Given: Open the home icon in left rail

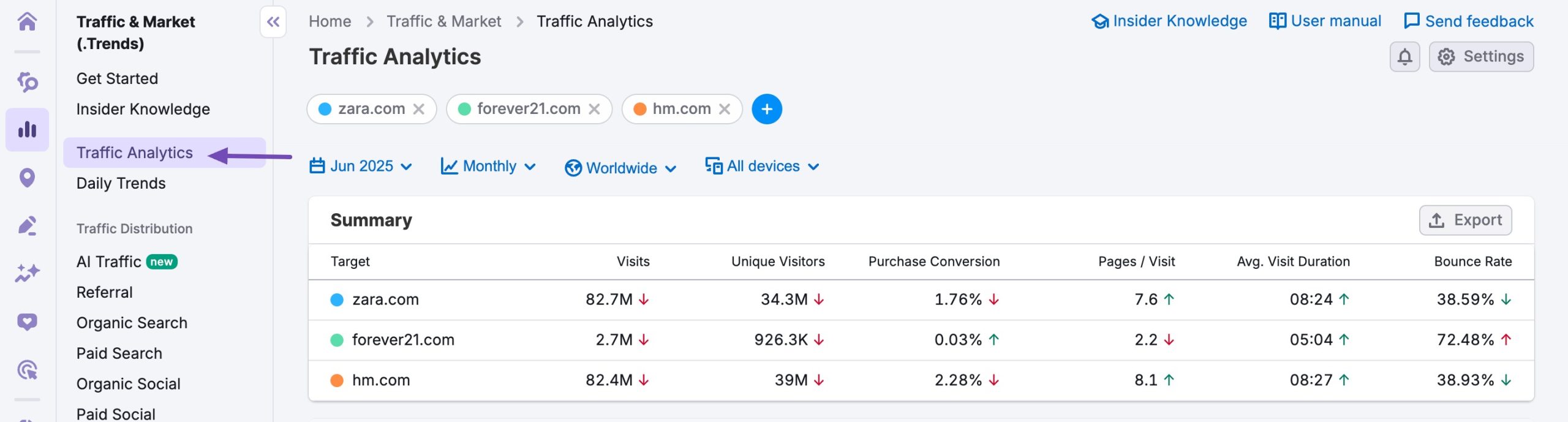Looking at the screenshot, I should coord(27,21).
